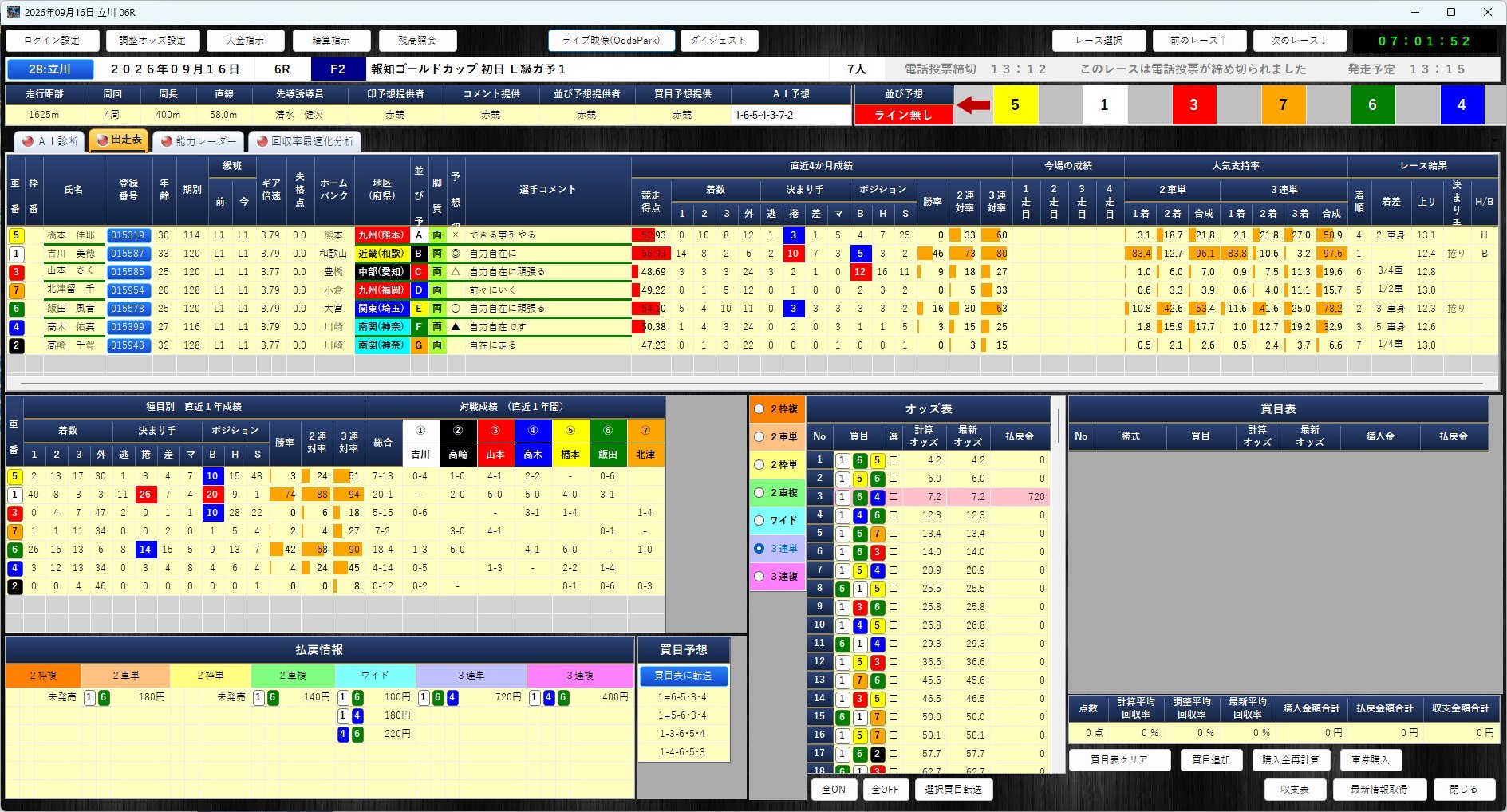Click blue car 4 badge in line prediction
This screenshot has width=1507, height=812.
click(x=1462, y=104)
